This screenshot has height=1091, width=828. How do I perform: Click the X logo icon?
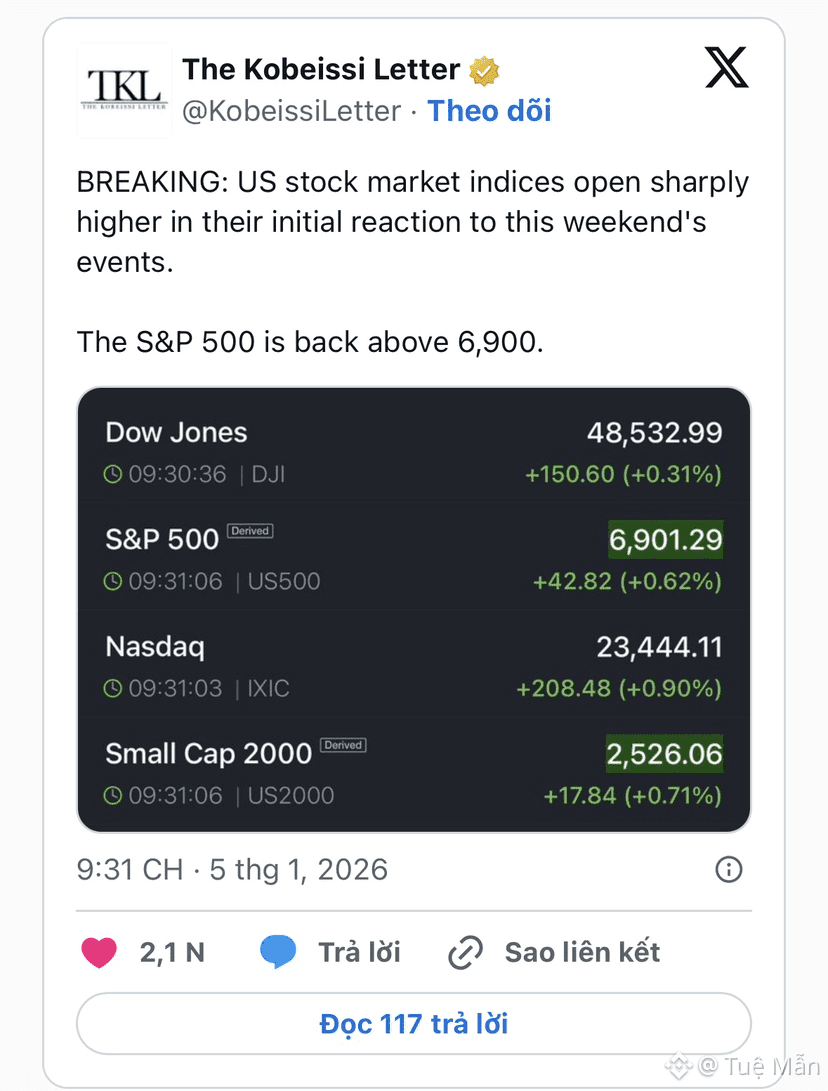[727, 71]
